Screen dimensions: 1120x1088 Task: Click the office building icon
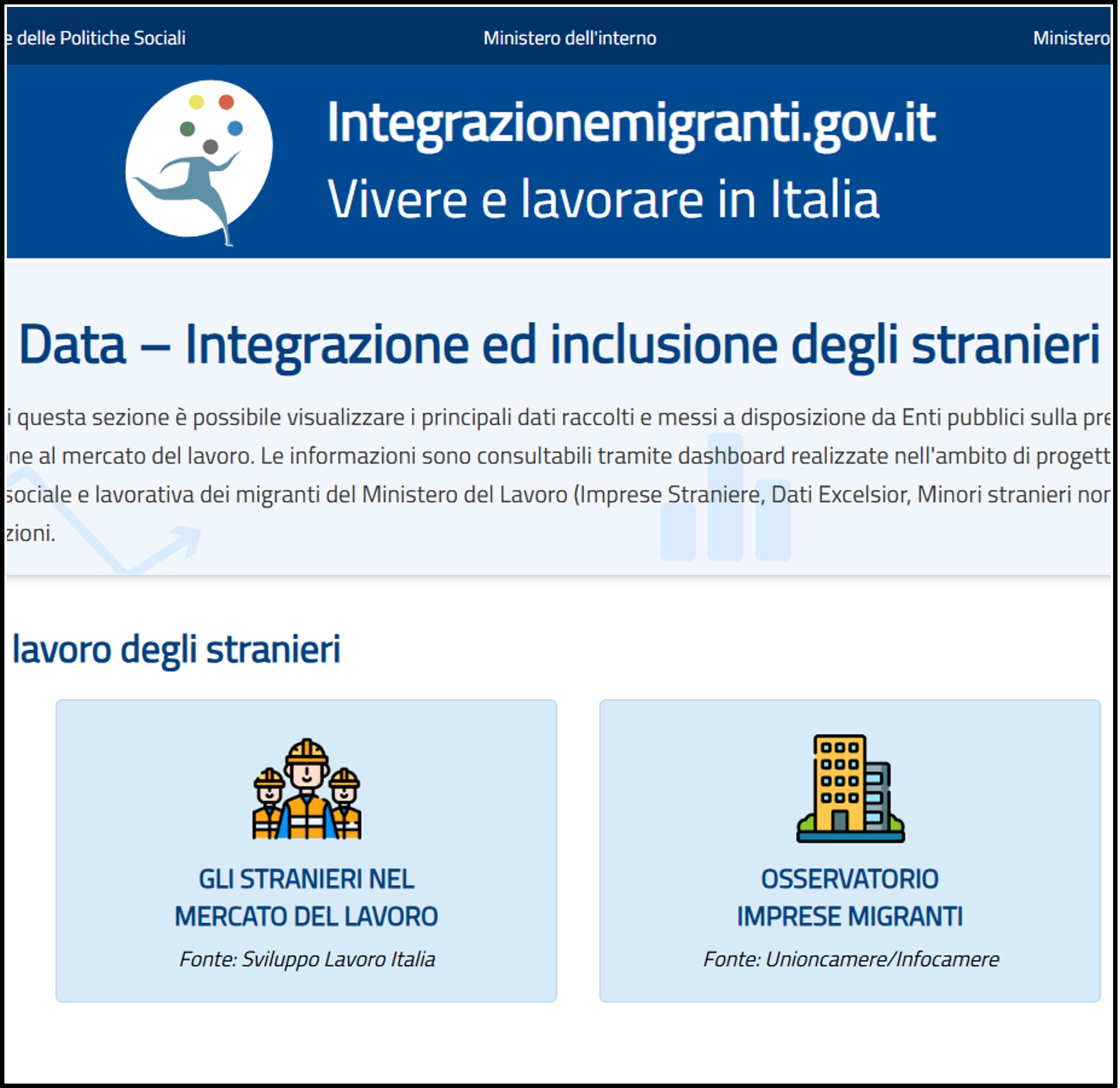pos(850,789)
